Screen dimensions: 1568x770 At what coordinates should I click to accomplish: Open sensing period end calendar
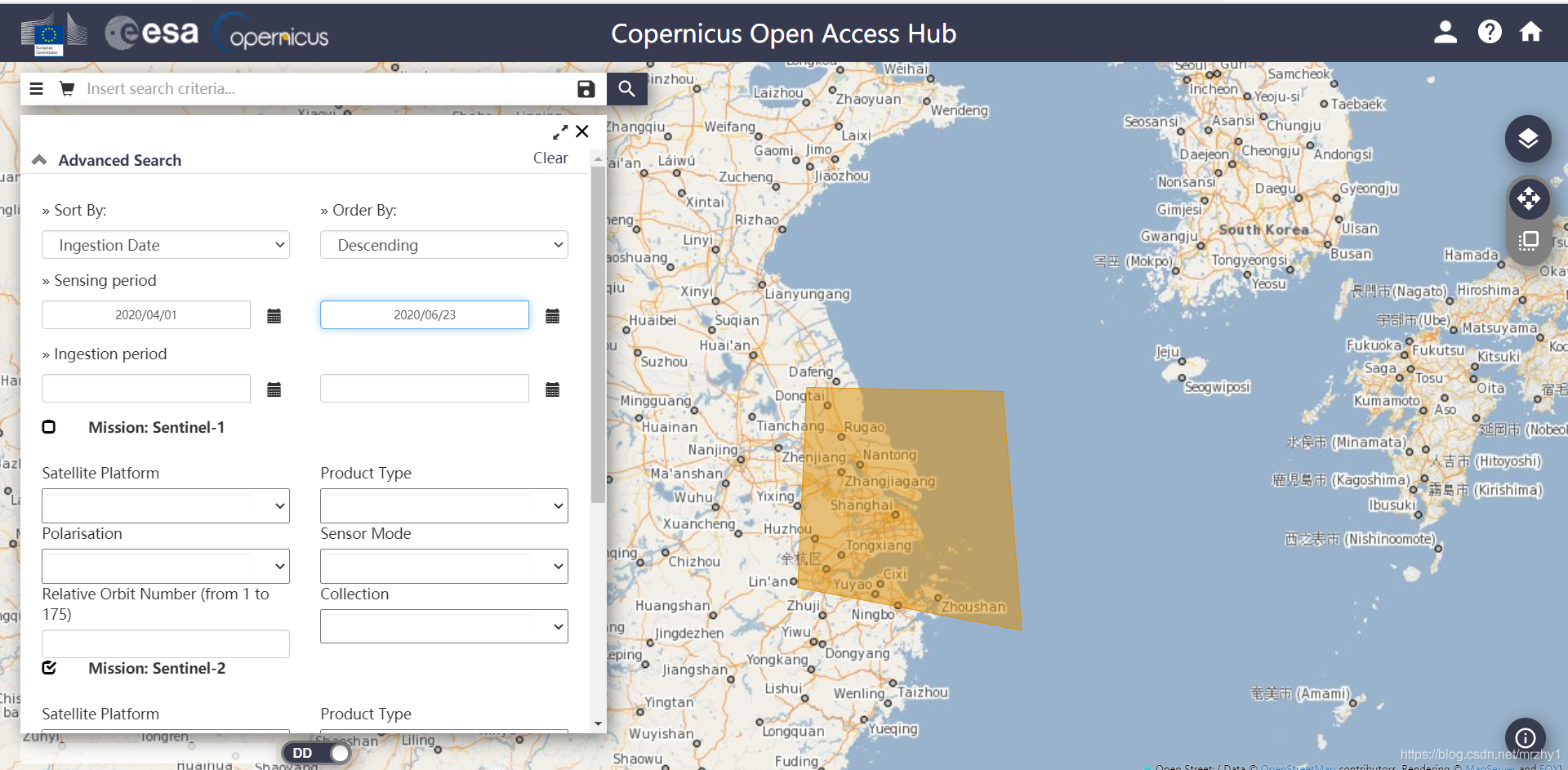553,316
